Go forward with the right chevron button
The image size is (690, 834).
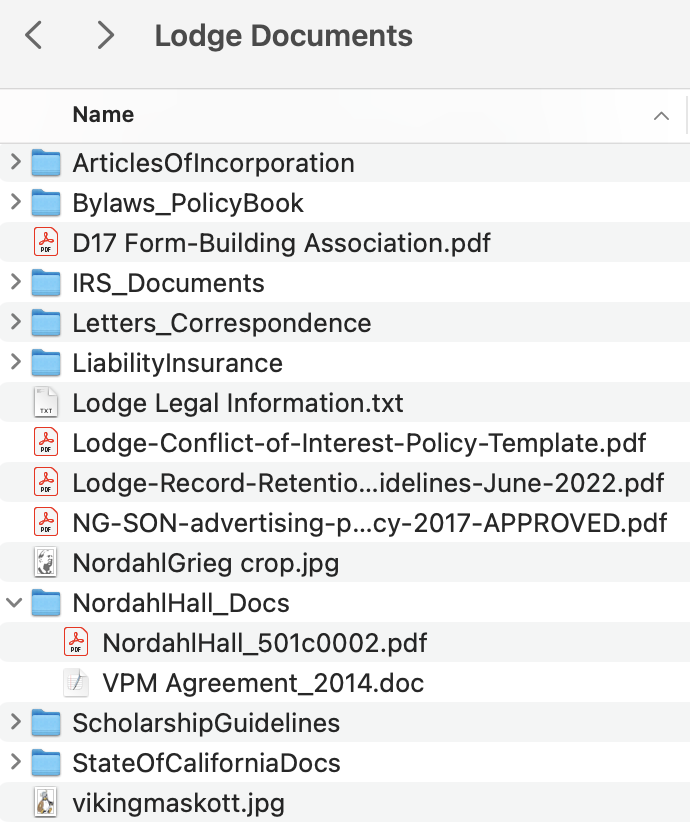[x=105, y=36]
